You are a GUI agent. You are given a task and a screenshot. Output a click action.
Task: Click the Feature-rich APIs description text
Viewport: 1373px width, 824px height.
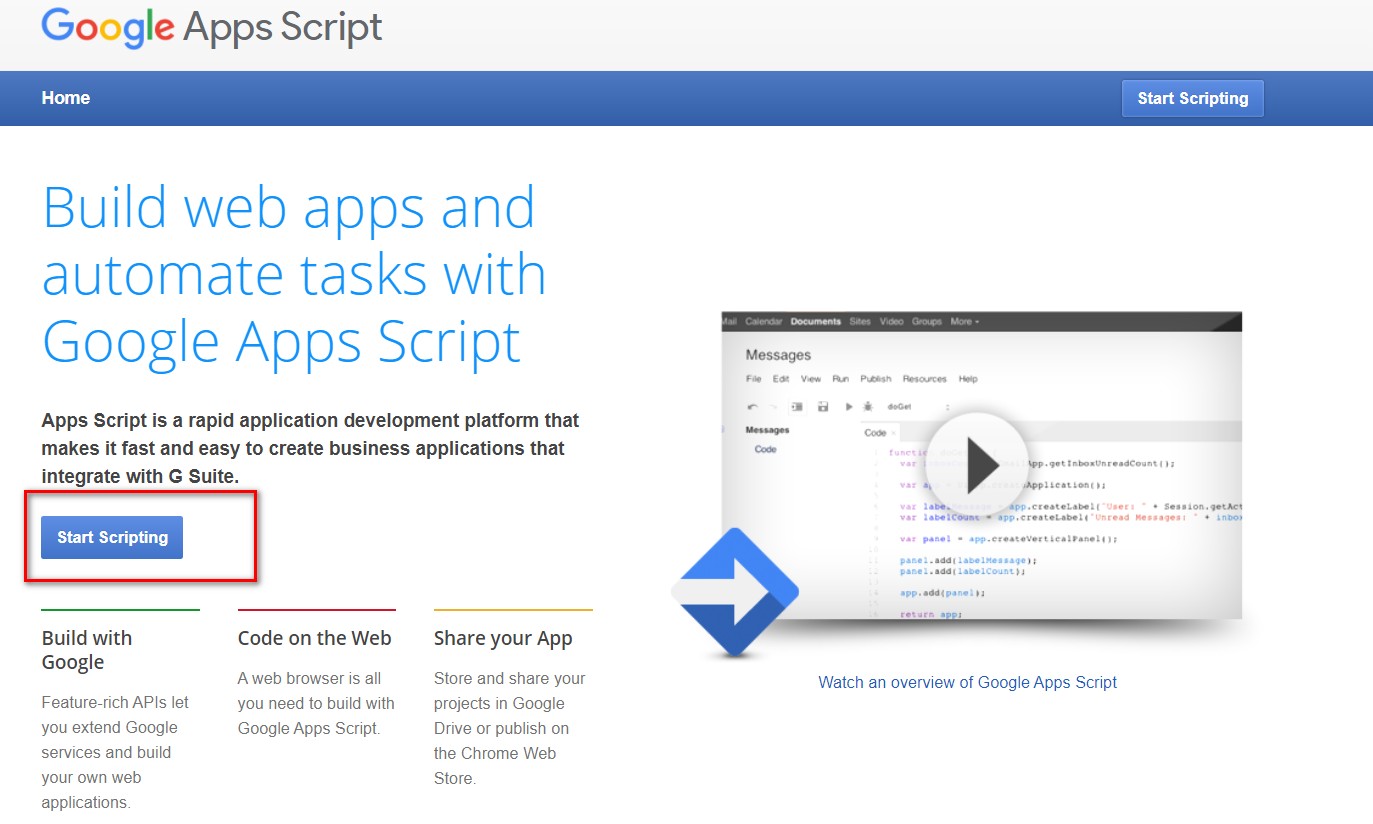(115, 752)
